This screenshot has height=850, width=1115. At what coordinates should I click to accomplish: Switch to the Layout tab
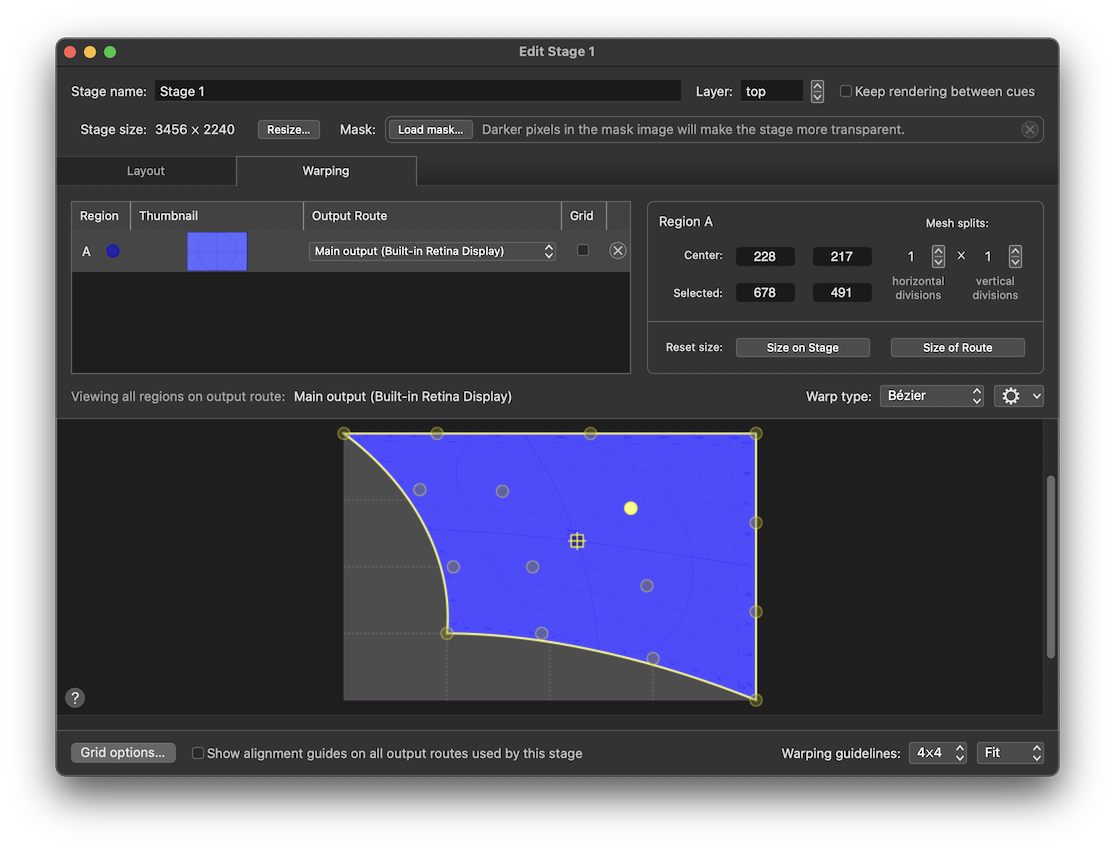click(146, 171)
